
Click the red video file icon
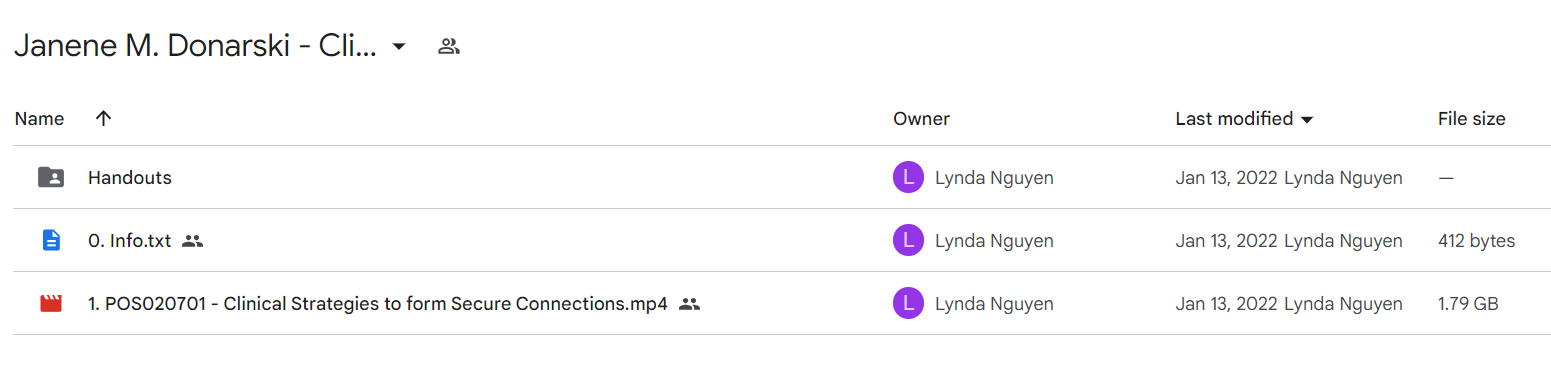coord(51,303)
